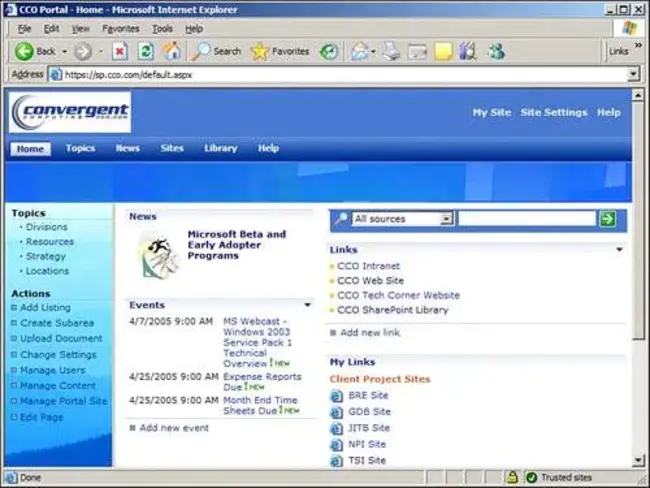Viewport: 650px width, 488px height.
Task: Expand the Links web part menu arrow
Action: [619, 250]
